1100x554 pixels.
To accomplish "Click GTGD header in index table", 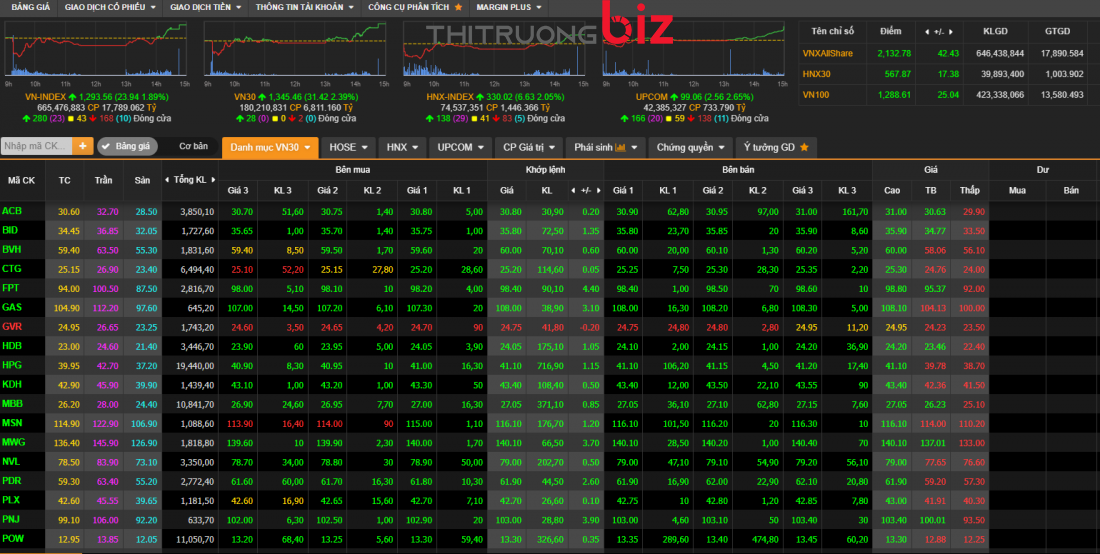I will point(1057,32).
